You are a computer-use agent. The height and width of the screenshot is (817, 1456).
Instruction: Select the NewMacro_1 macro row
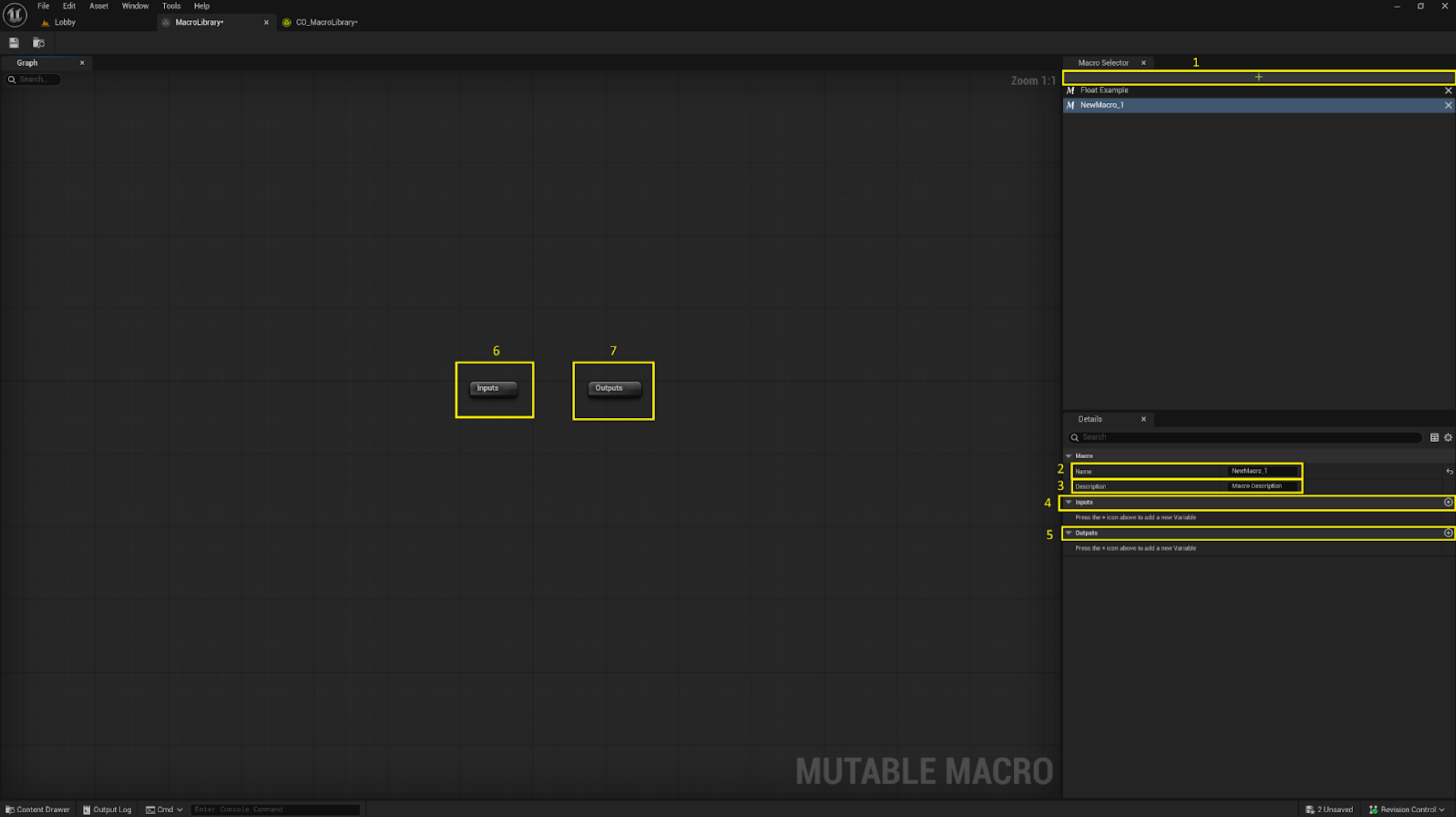[1258, 105]
